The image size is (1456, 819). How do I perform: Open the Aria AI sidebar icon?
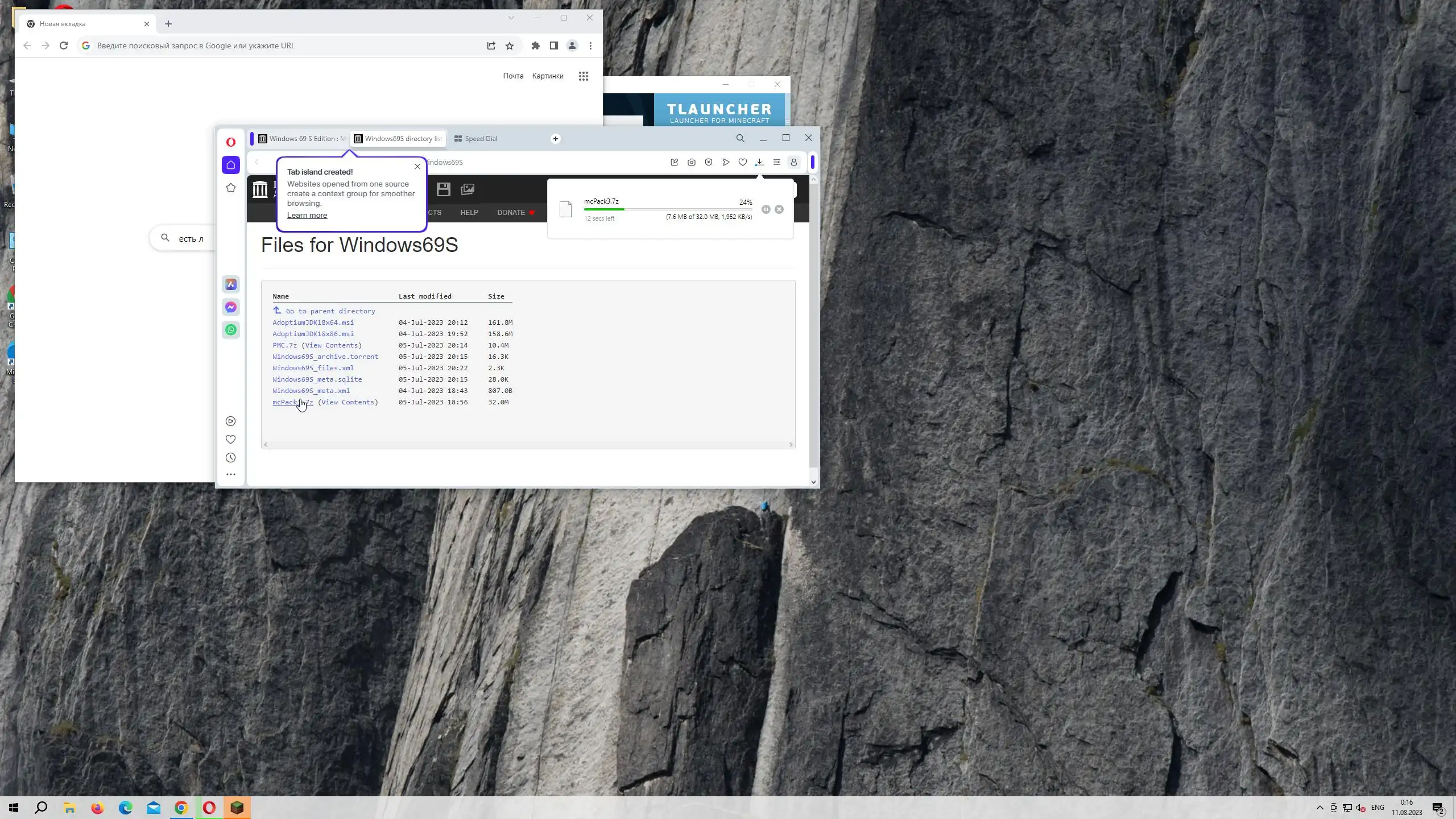click(230, 284)
